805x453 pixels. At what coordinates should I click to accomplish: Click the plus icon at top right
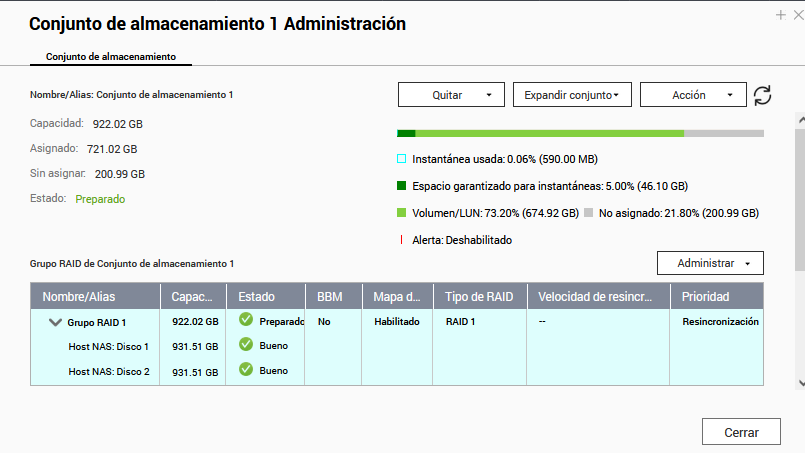point(781,15)
